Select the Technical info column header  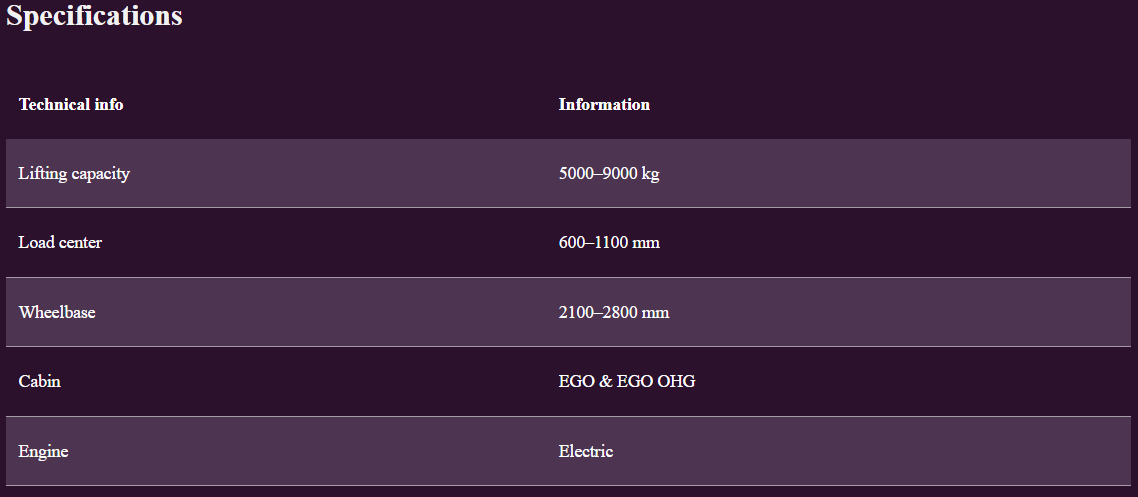click(x=71, y=104)
